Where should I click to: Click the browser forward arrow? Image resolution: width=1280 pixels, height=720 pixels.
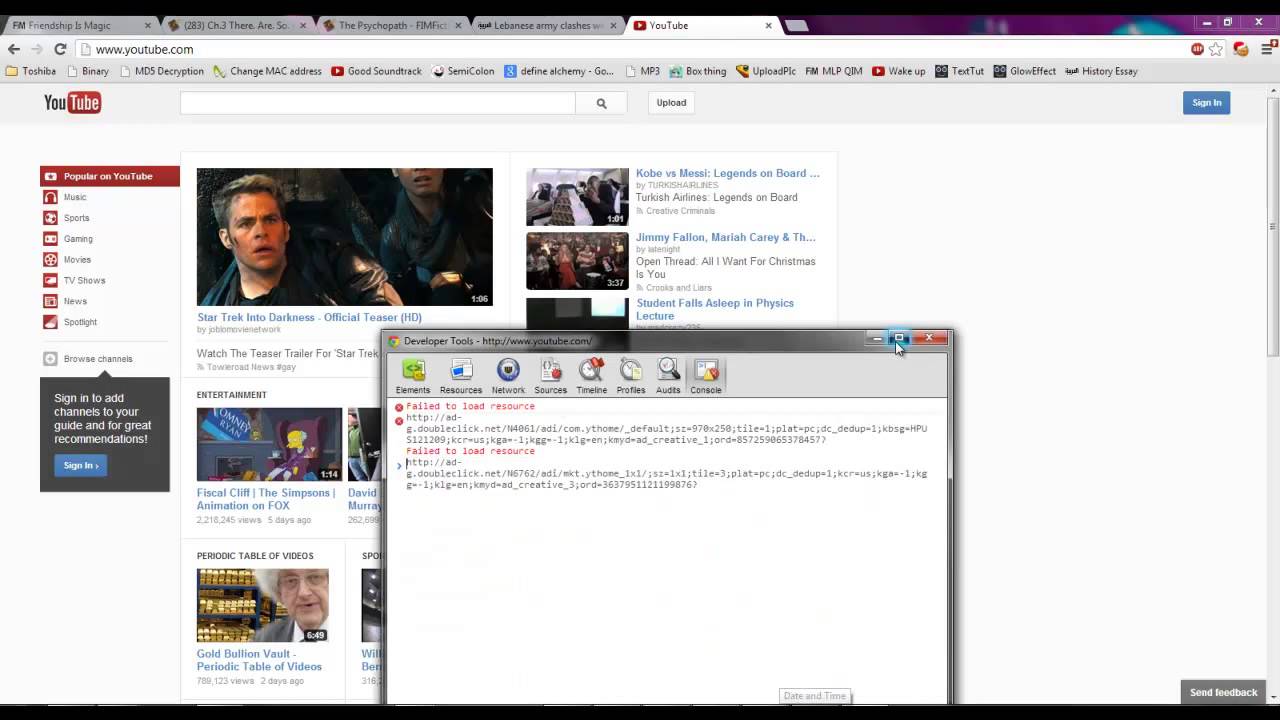pyautogui.click(x=37, y=49)
